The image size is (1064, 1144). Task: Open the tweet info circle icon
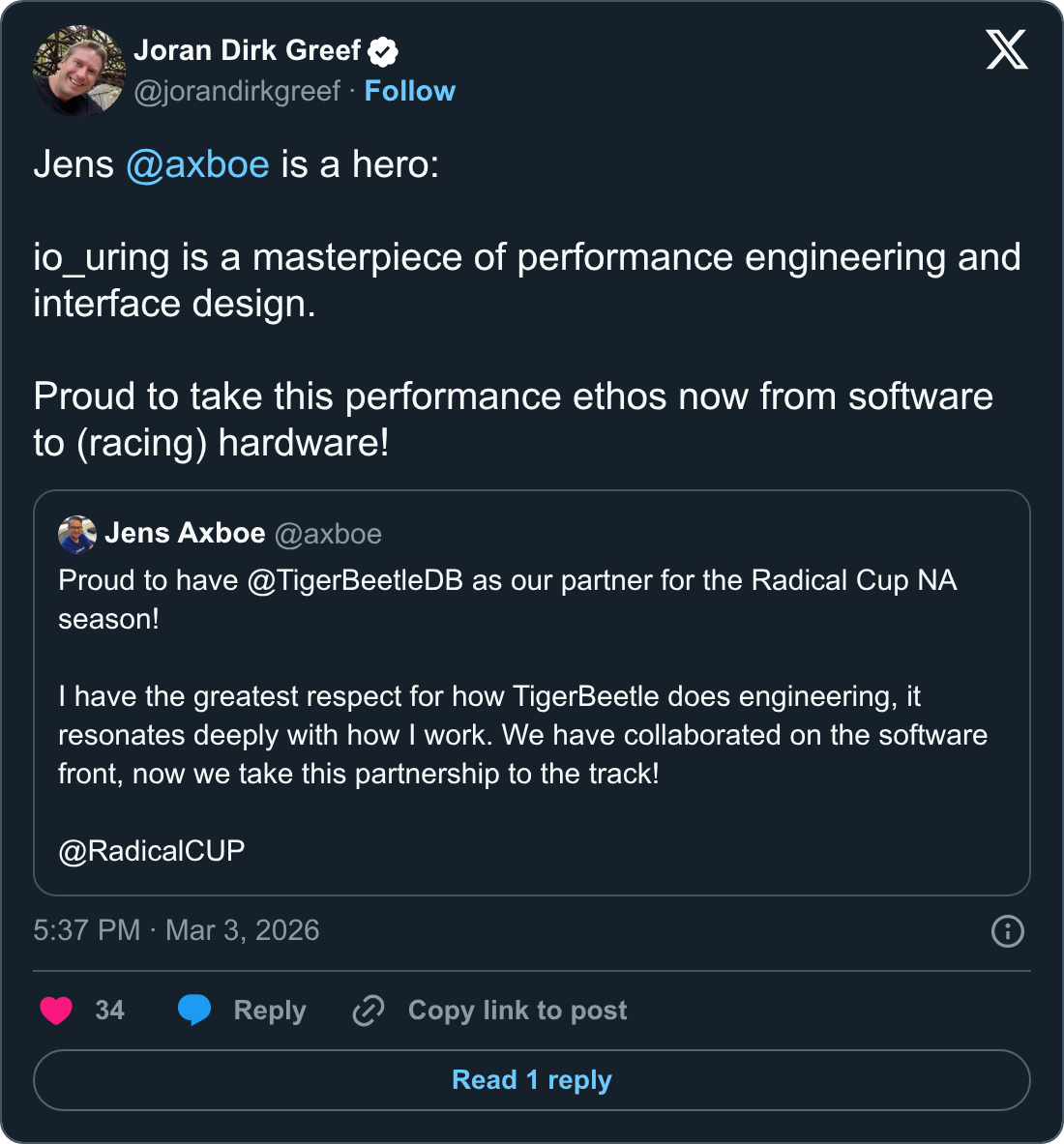click(x=1007, y=931)
